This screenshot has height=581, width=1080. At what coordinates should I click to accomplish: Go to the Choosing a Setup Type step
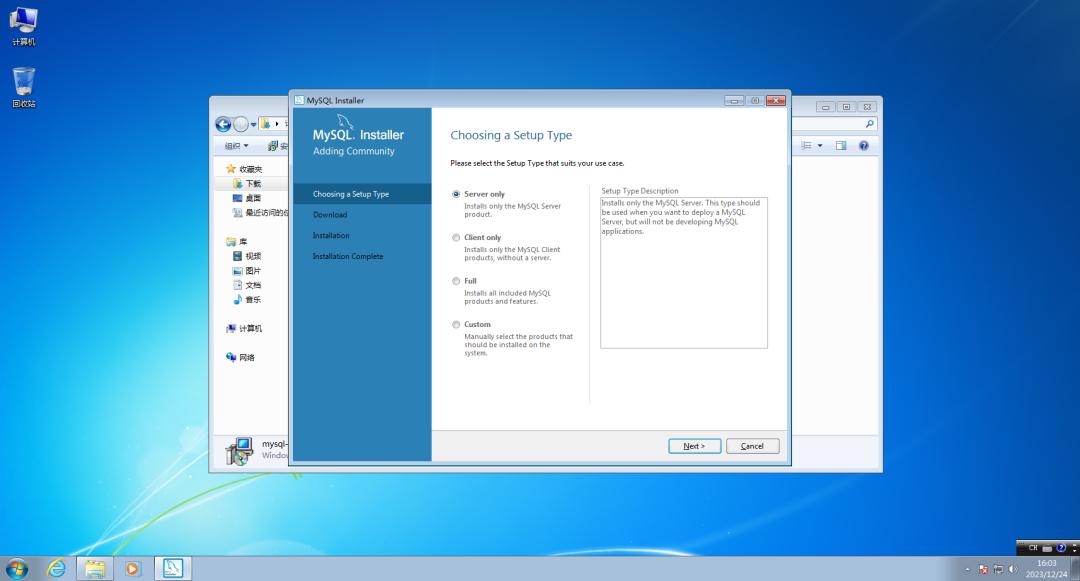pos(362,194)
